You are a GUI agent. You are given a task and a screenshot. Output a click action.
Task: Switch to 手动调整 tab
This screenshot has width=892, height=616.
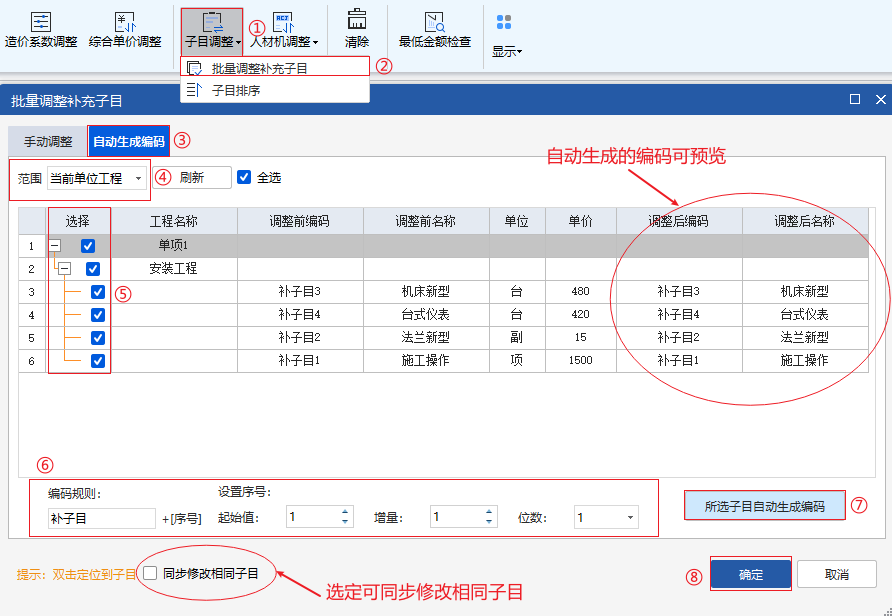pyautogui.click(x=48, y=141)
